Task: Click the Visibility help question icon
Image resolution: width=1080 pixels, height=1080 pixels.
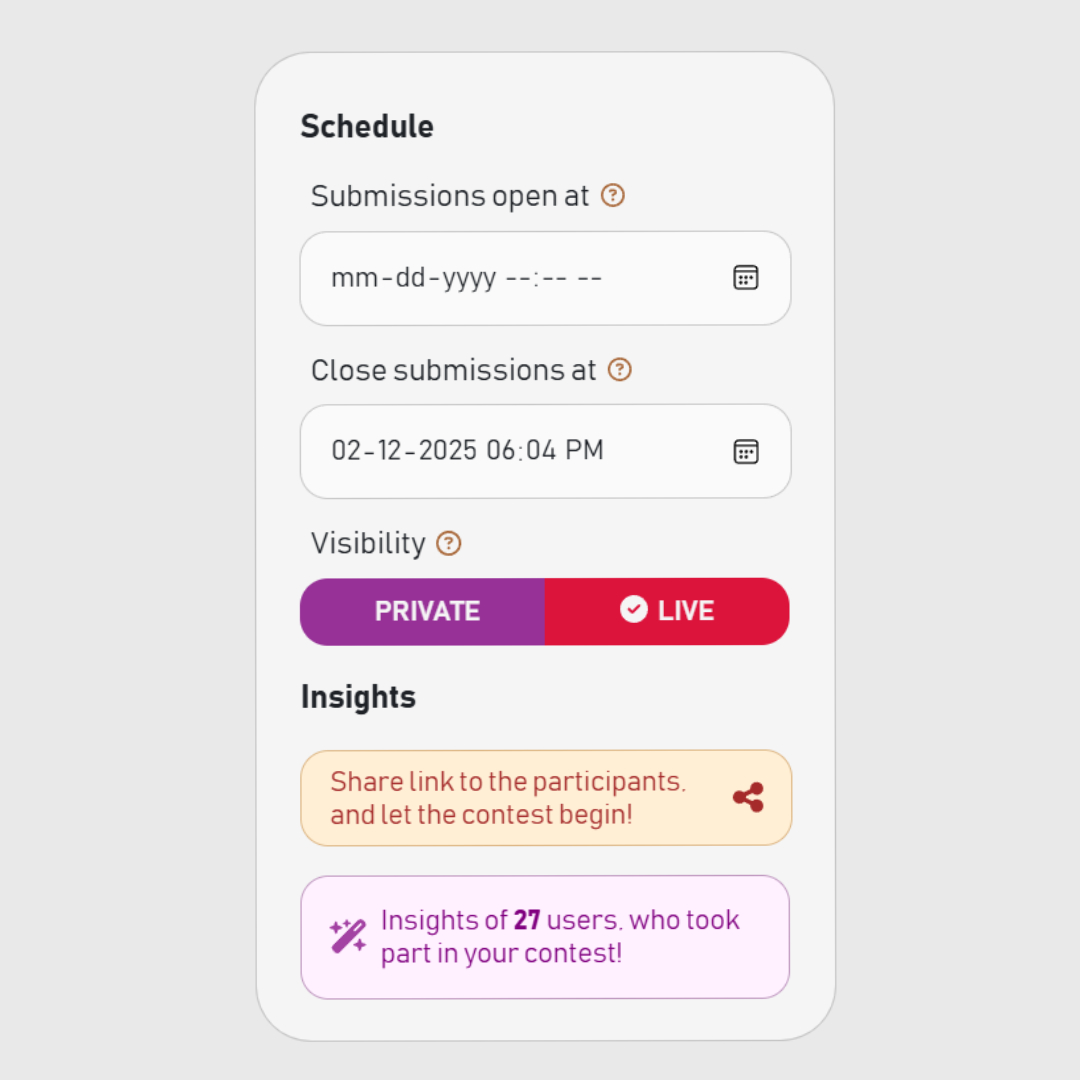Action: pyautogui.click(x=448, y=543)
